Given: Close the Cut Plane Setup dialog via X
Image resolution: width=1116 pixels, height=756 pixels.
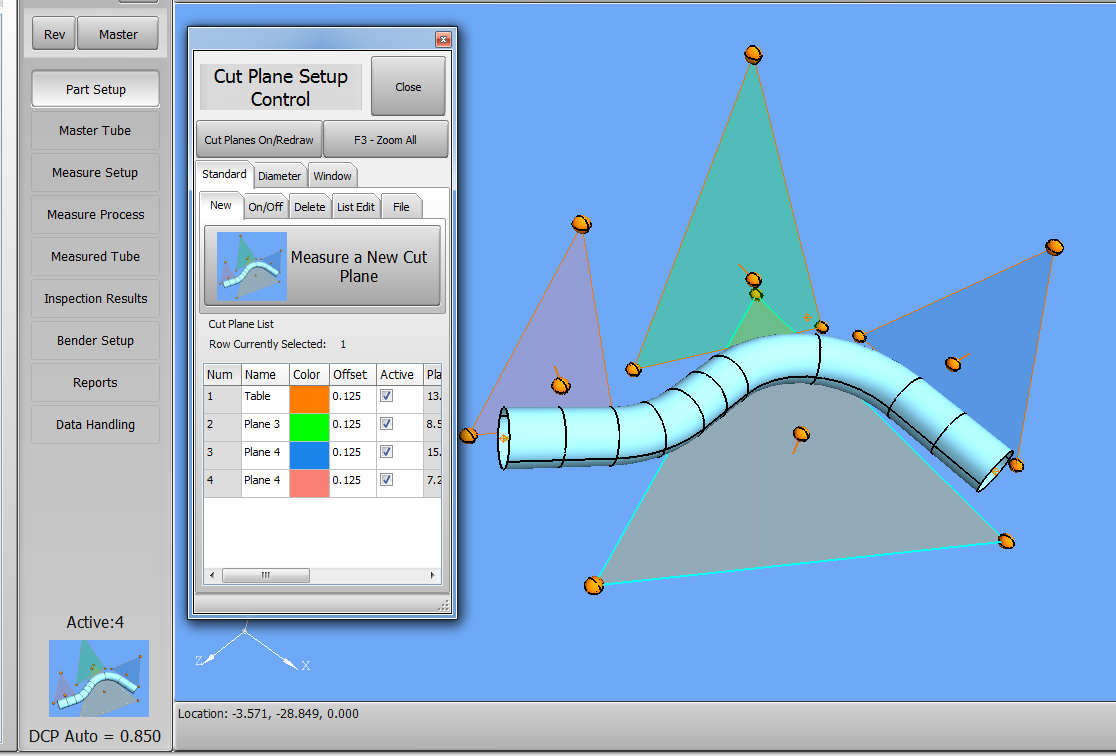Looking at the screenshot, I should [x=443, y=40].
